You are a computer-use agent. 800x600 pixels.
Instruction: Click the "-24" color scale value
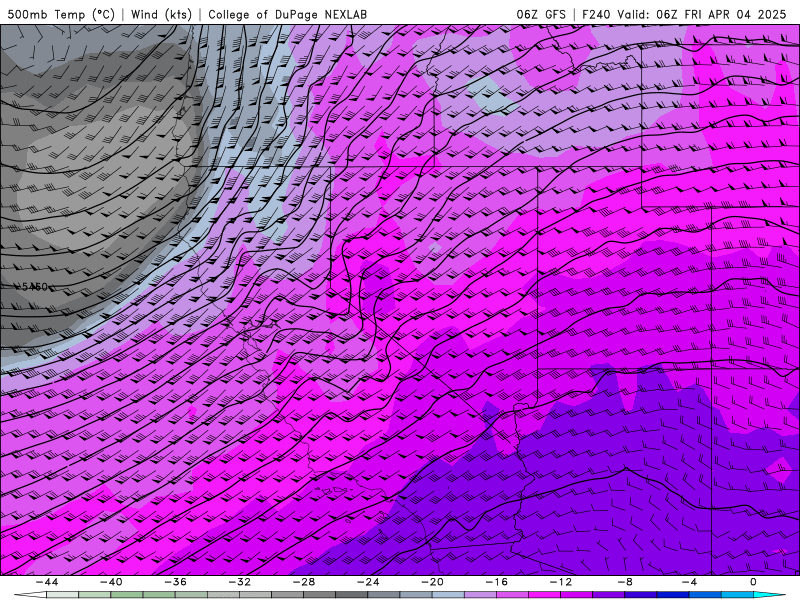(x=367, y=582)
